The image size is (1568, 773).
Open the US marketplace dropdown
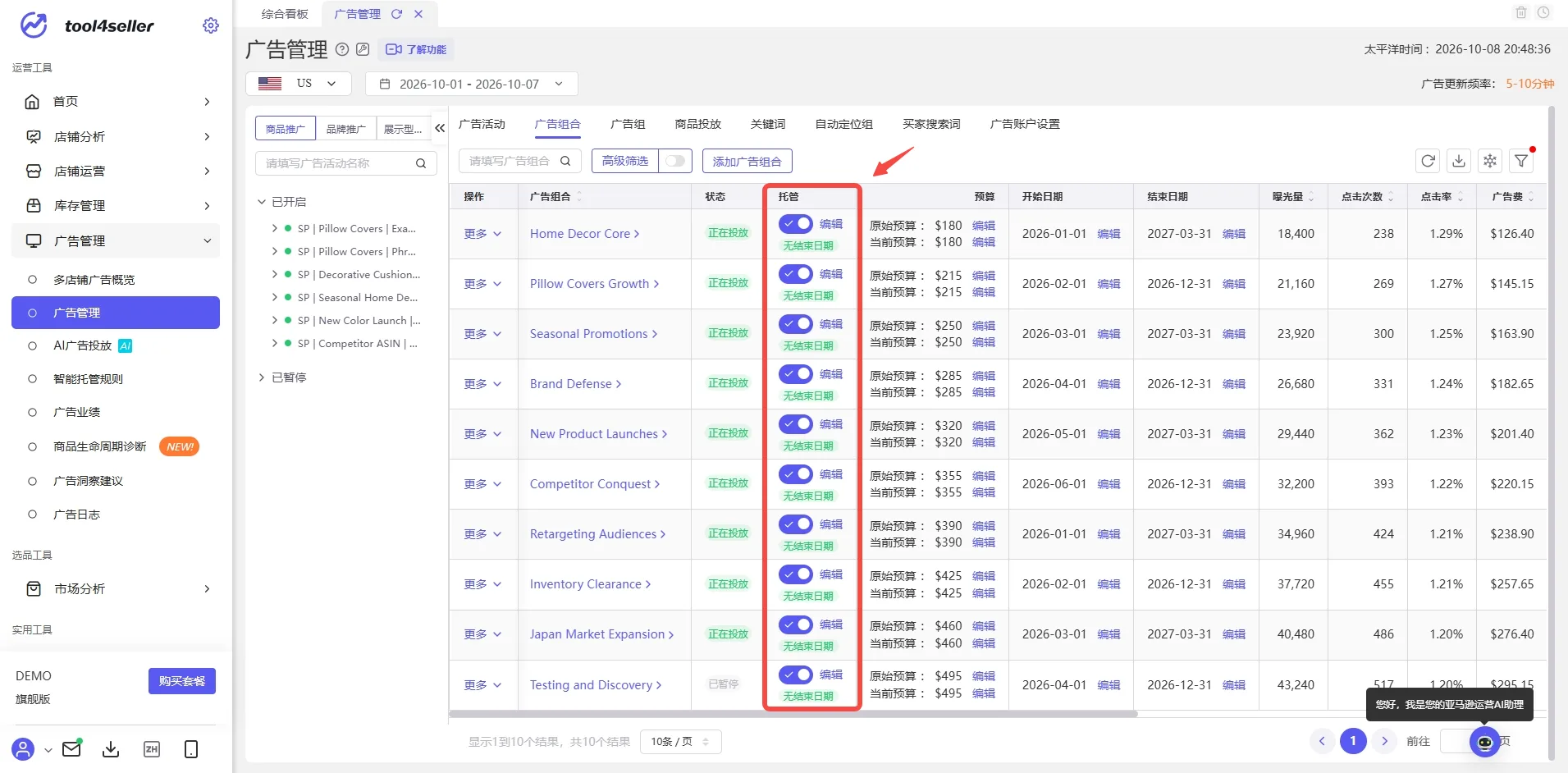pyautogui.click(x=299, y=84)
